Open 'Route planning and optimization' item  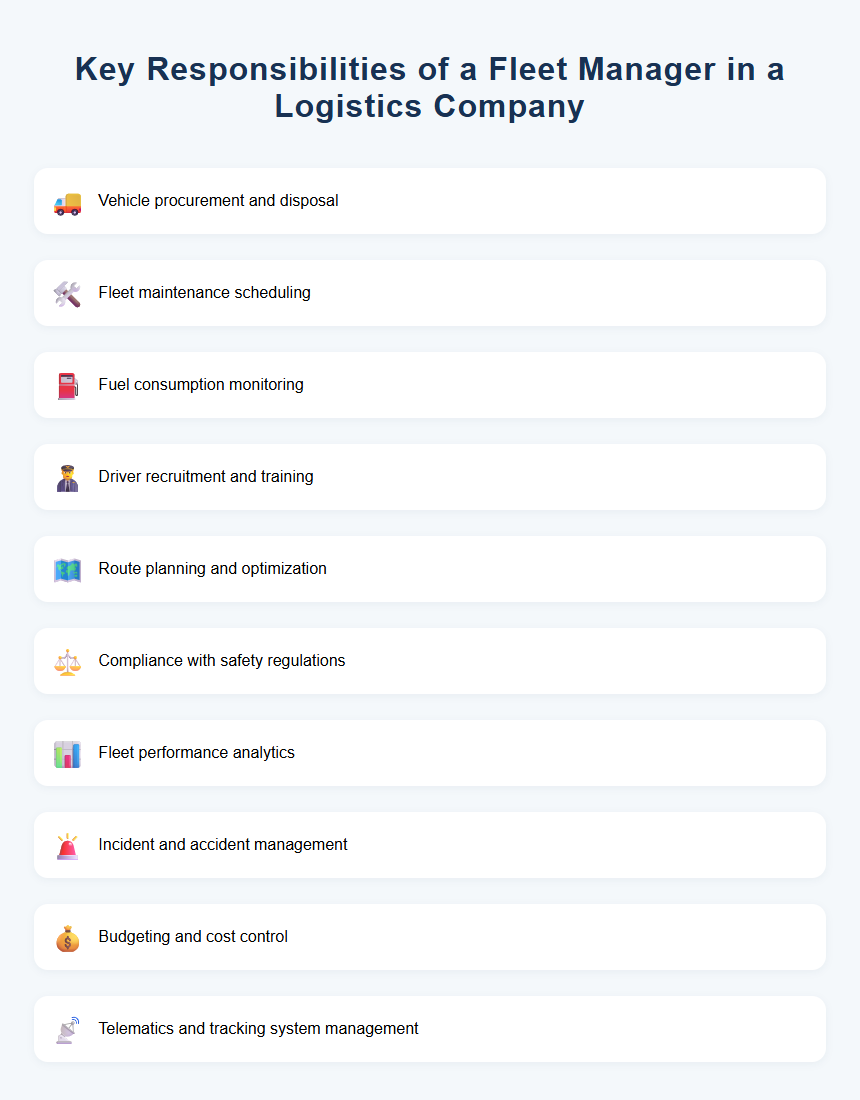(x=212, y=569)
